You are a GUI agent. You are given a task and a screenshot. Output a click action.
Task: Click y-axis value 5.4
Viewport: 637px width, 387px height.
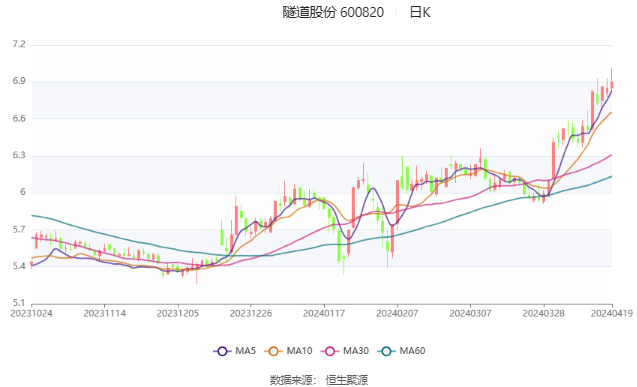[19, 266]
